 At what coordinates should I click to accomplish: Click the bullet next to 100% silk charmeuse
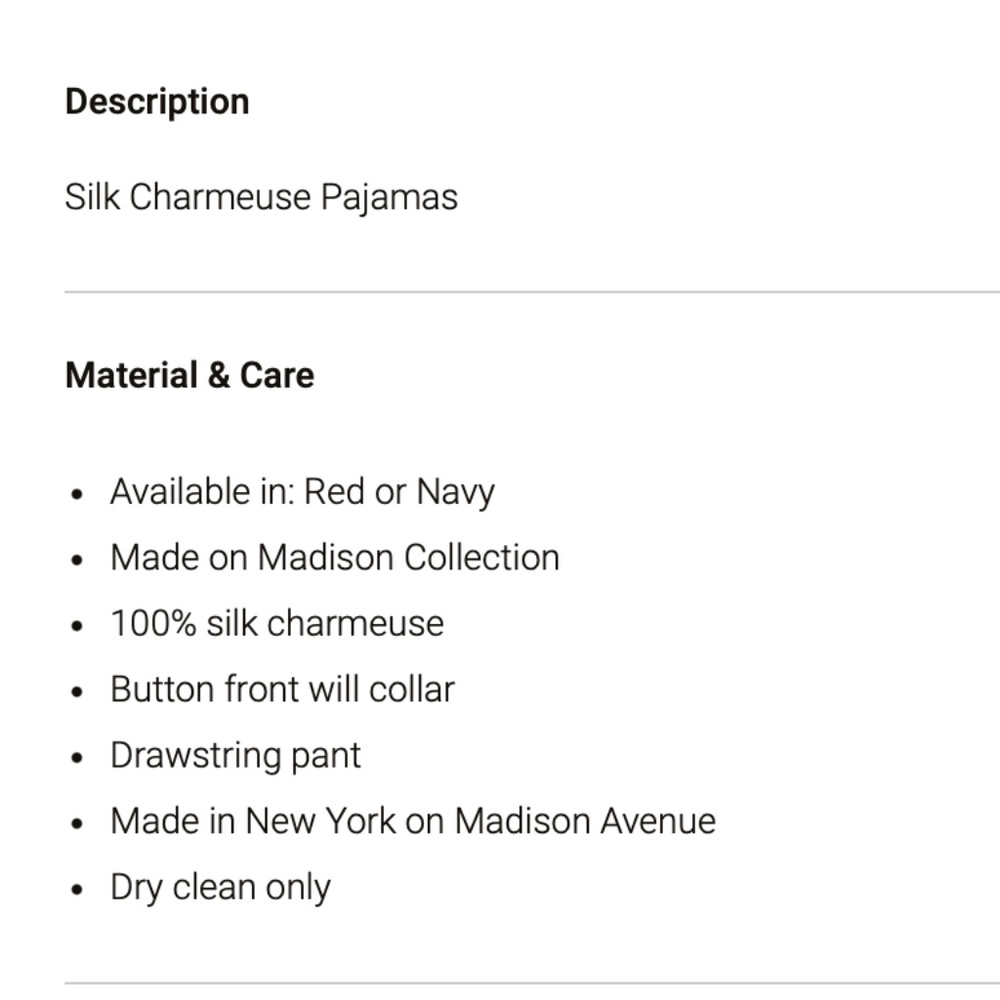[77, 626]
